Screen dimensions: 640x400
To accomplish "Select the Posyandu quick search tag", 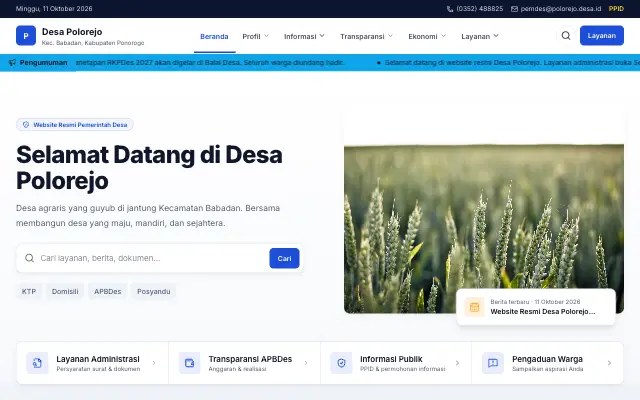I will coord(153,291).
